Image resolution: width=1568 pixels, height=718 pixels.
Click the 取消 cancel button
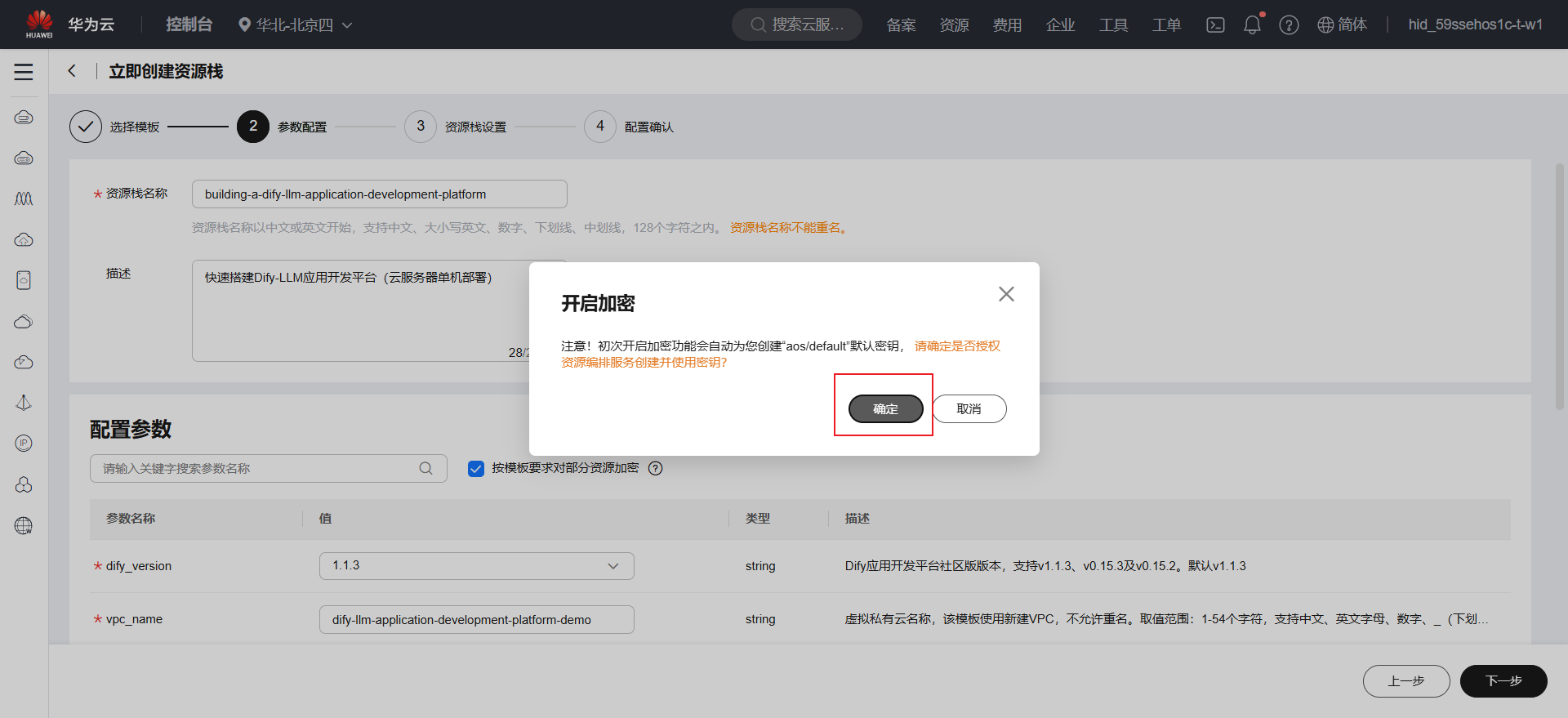coord(969,408)
